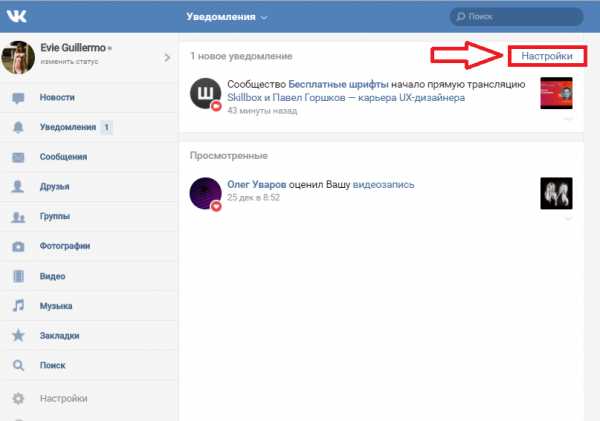Click the Новости speech bubble icon
Viewport: 600px width, 421px height.
18,98
